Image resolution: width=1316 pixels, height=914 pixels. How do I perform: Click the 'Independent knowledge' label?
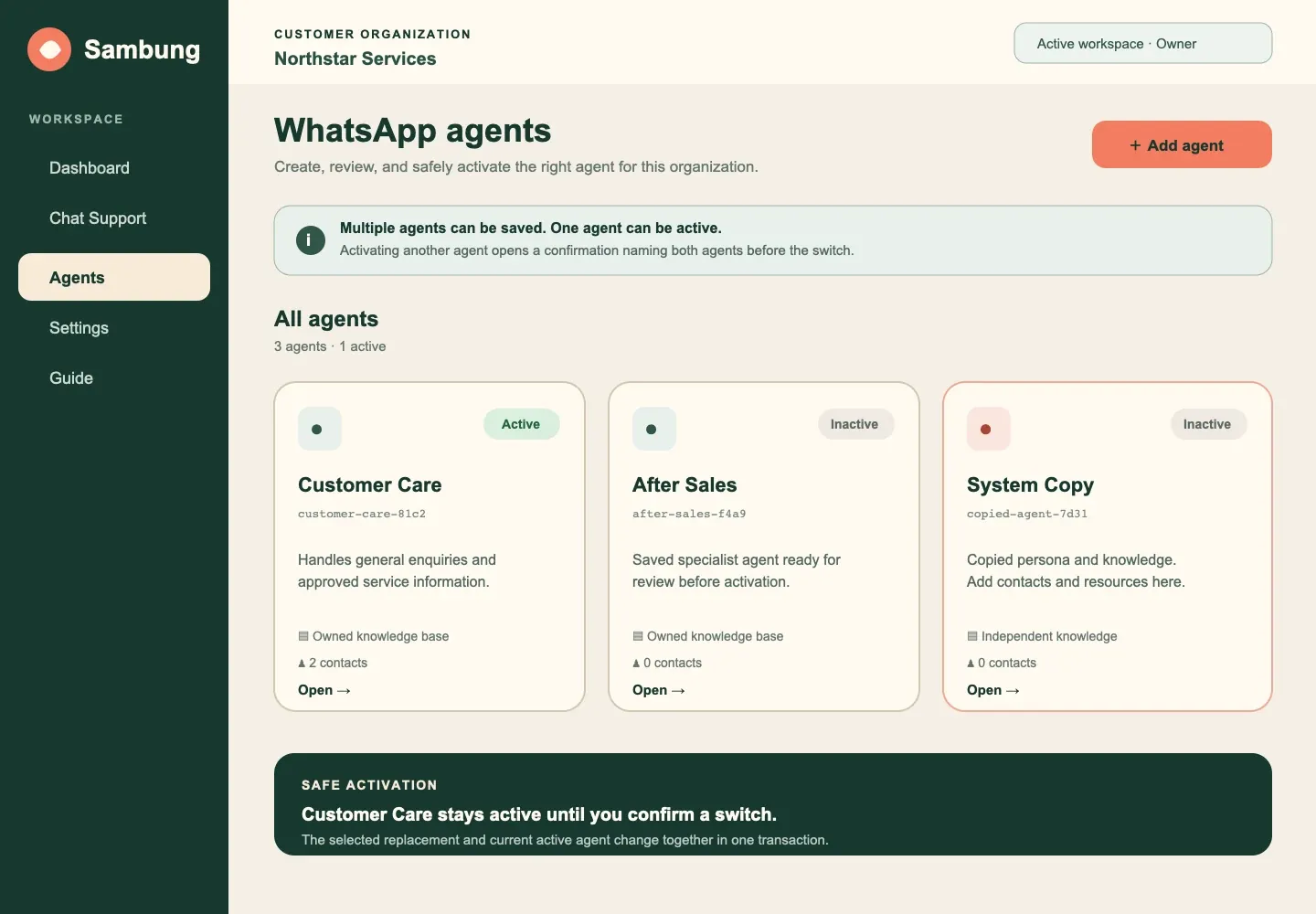(x=1049, y=636)
